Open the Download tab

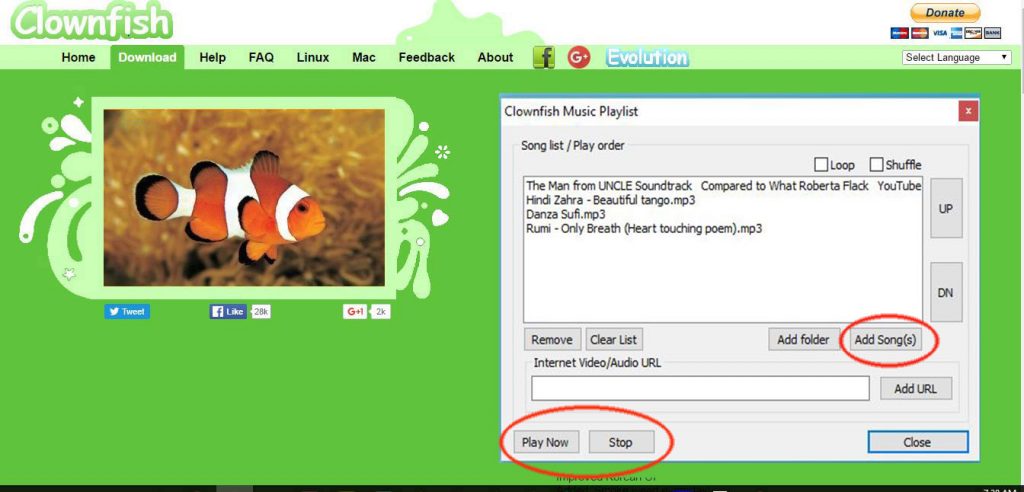pyautogui.click(x=148, y=57)
